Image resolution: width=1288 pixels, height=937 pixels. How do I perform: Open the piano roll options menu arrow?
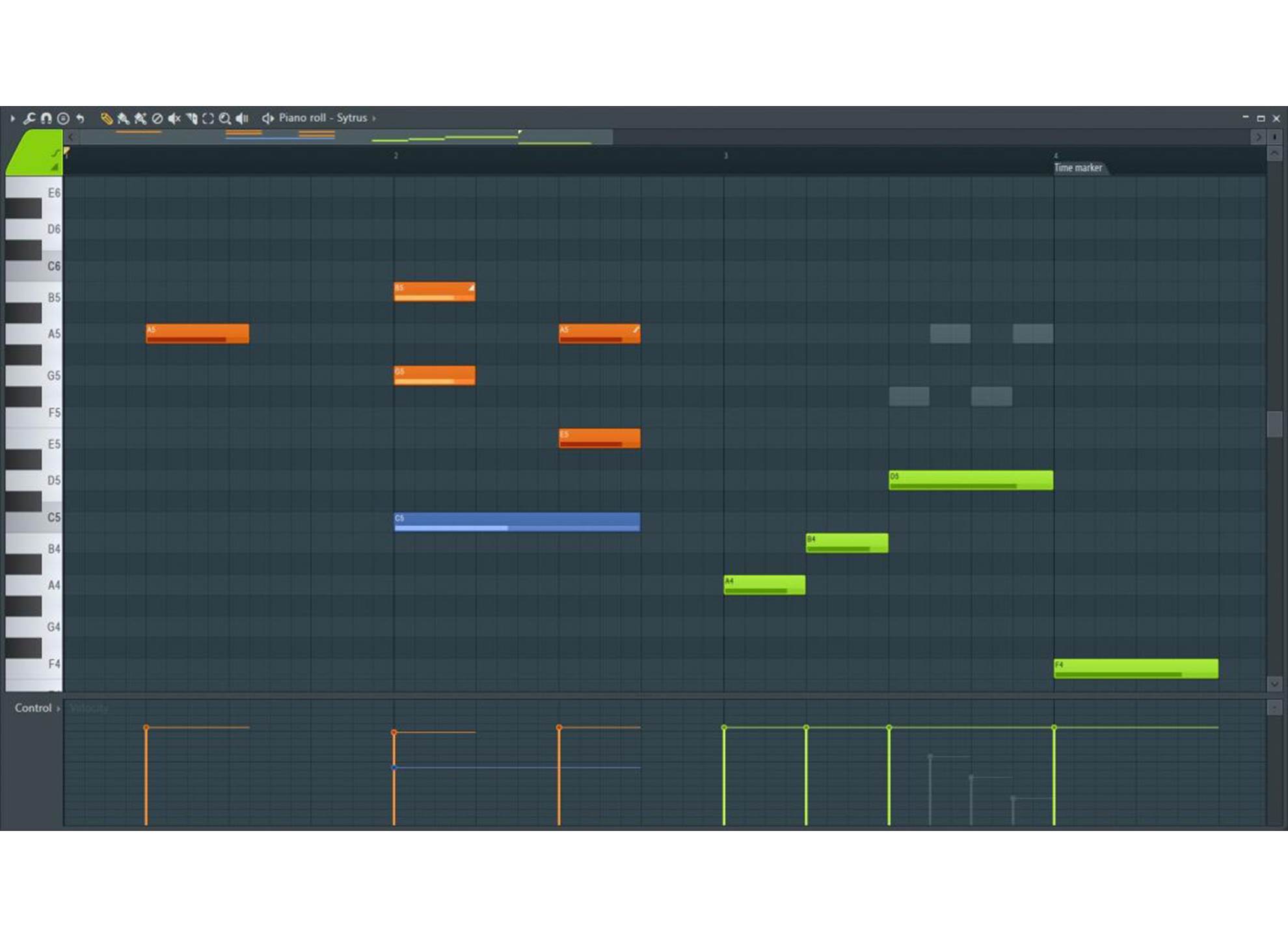coord(12,118)
